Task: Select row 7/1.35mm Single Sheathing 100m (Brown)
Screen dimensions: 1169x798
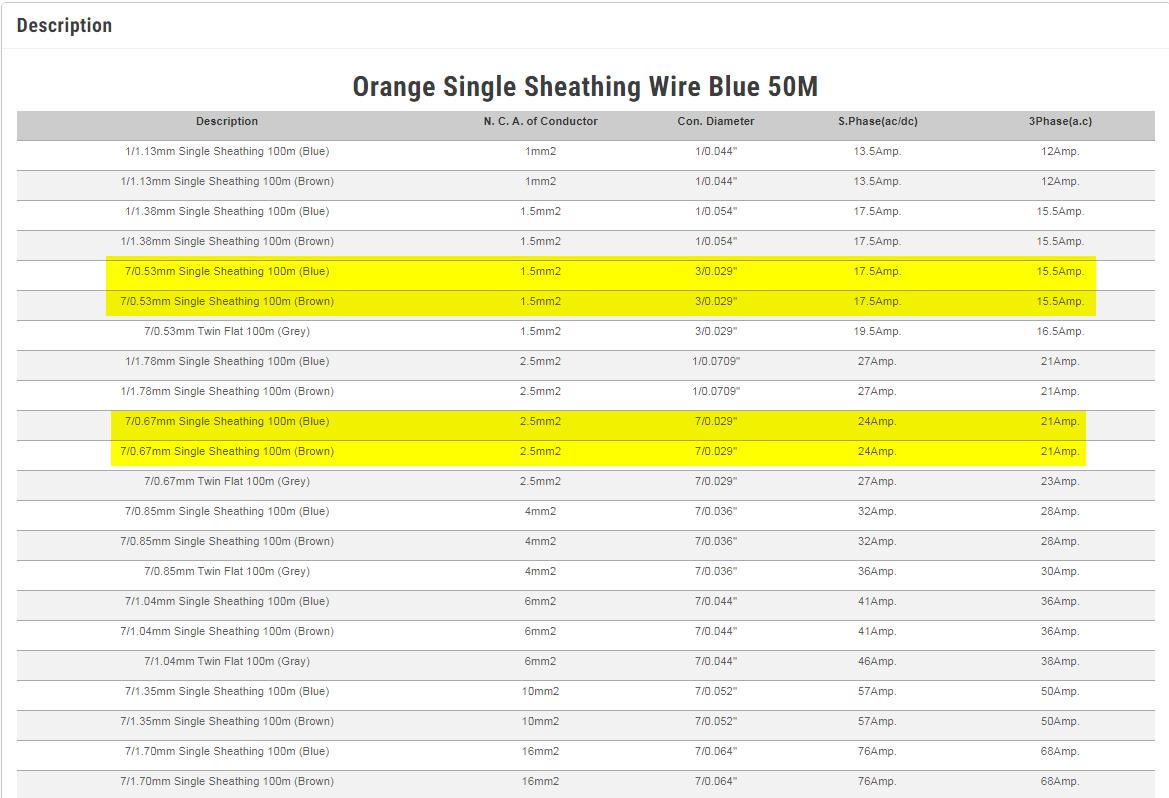Action: [x=585, y=726]
